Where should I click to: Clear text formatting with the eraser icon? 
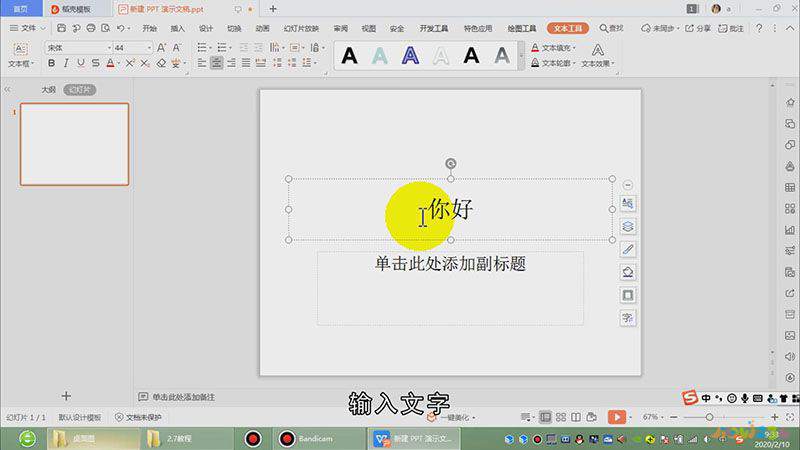[161, 63]
